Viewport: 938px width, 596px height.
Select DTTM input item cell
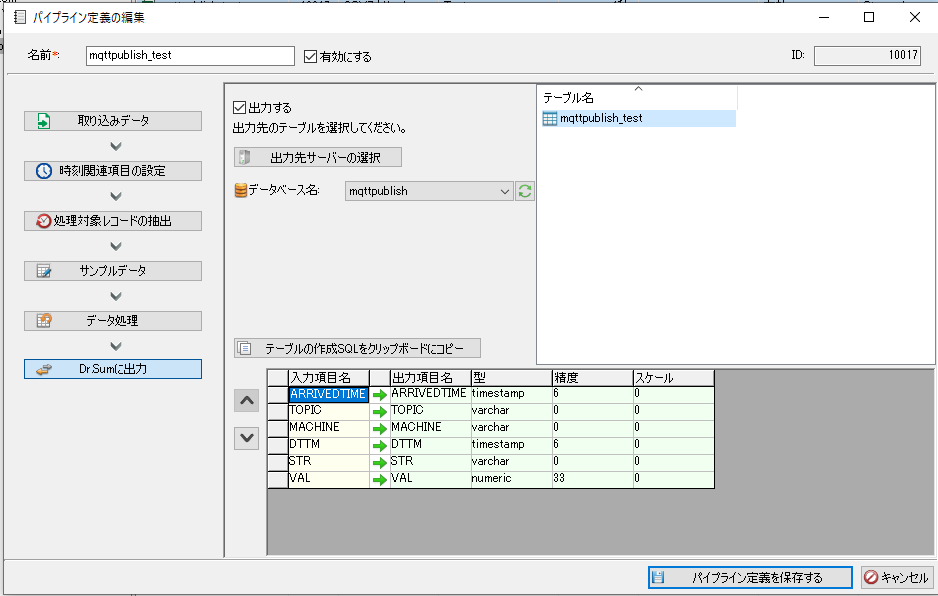pos(328,445)
